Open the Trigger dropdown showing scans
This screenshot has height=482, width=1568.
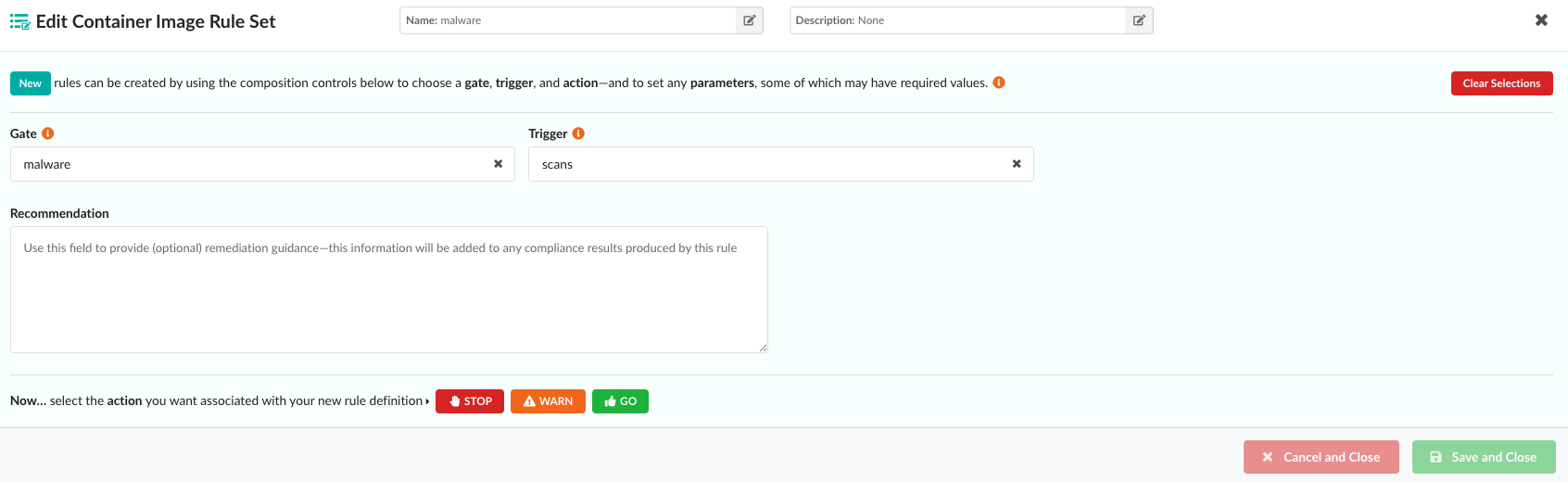click(x=769, y=164)
